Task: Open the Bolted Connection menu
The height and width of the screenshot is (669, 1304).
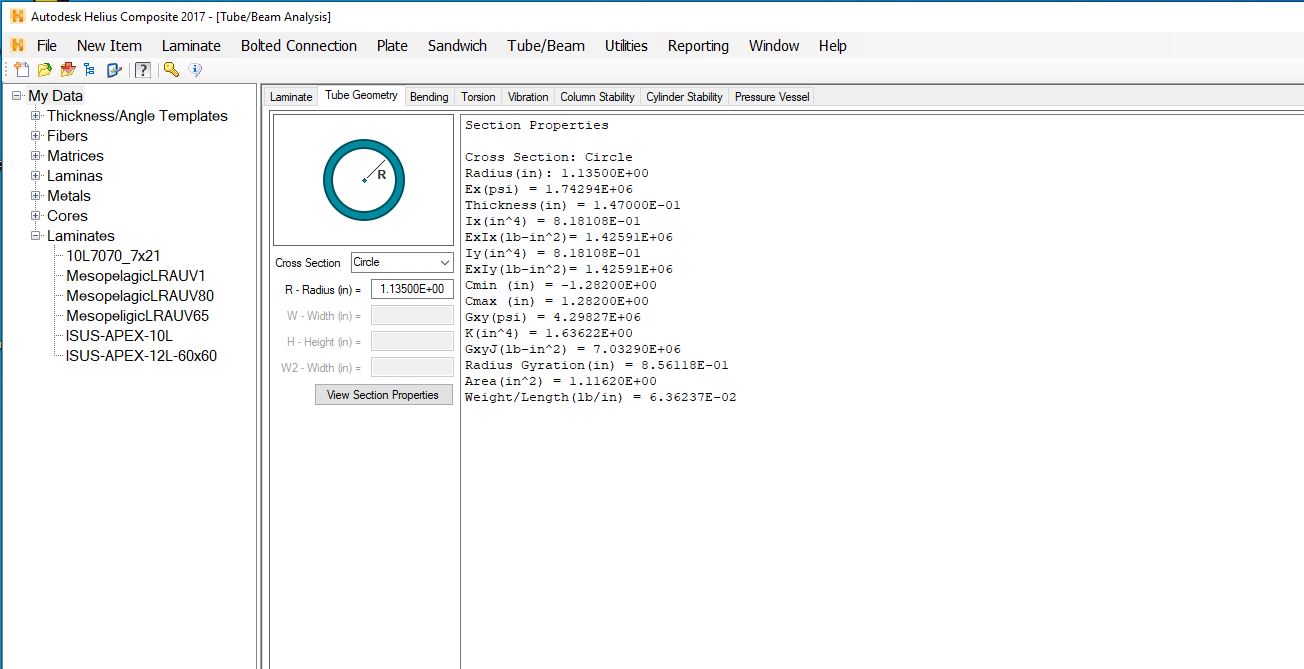Action: click(x=299, y=45)
